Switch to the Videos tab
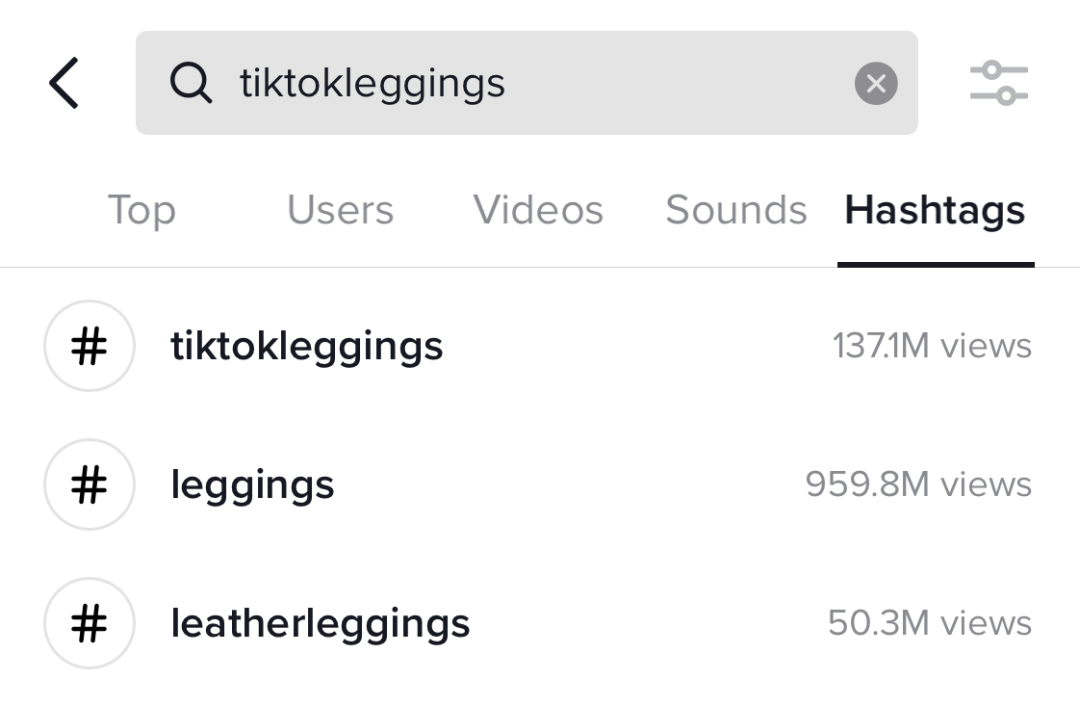Viewport: 1080px width, 706px height. point(538,210)
